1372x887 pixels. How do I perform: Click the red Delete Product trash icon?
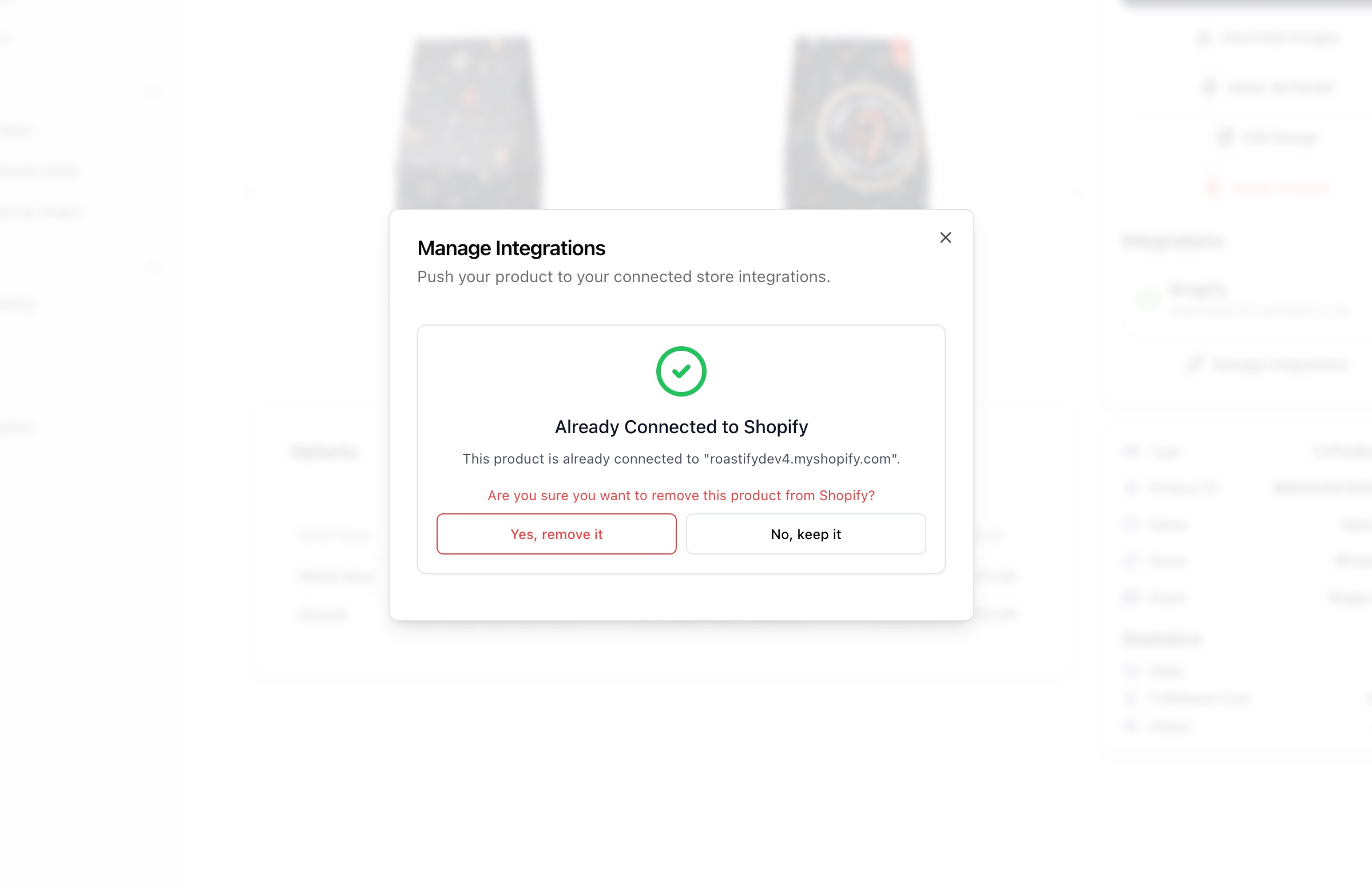click(x=1213, y=188)
